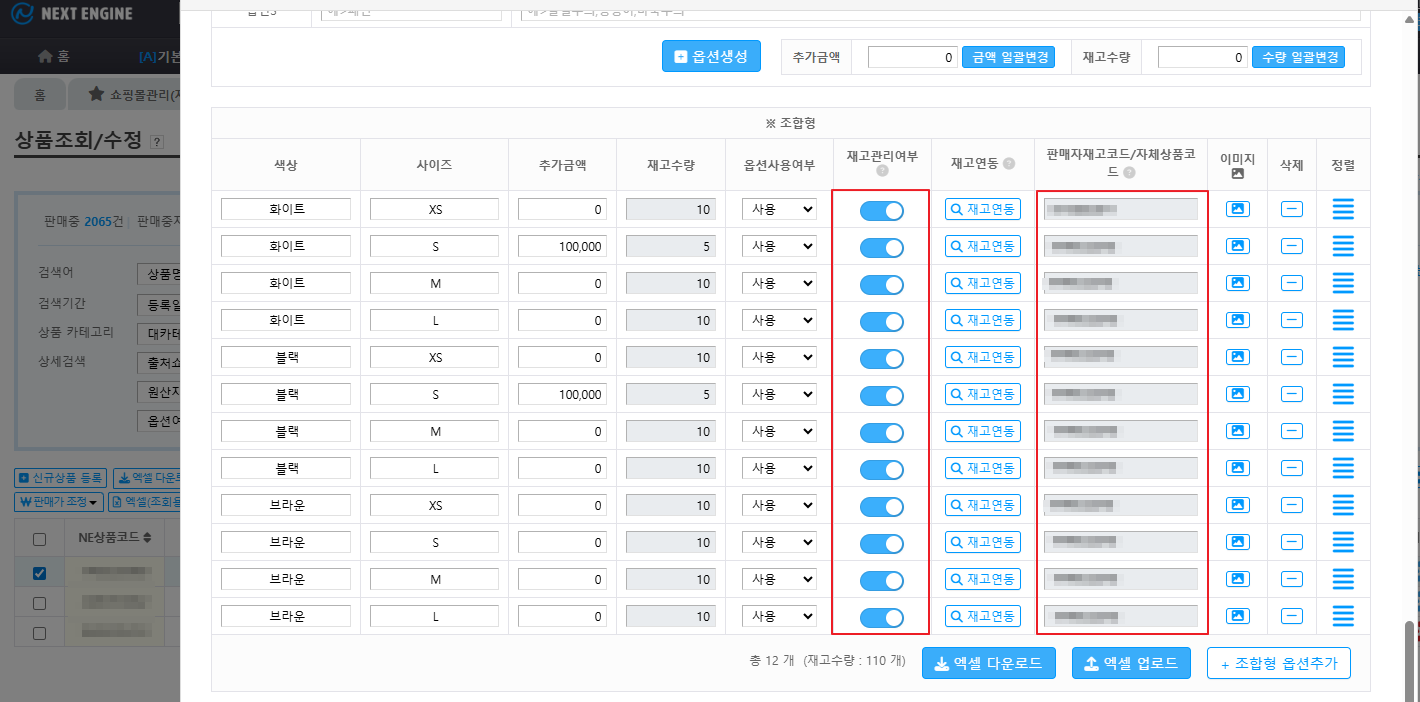Screen dimensions: 1420x702
Task: Delete the 브라운 XS option row
Action: coord(1292,505)
